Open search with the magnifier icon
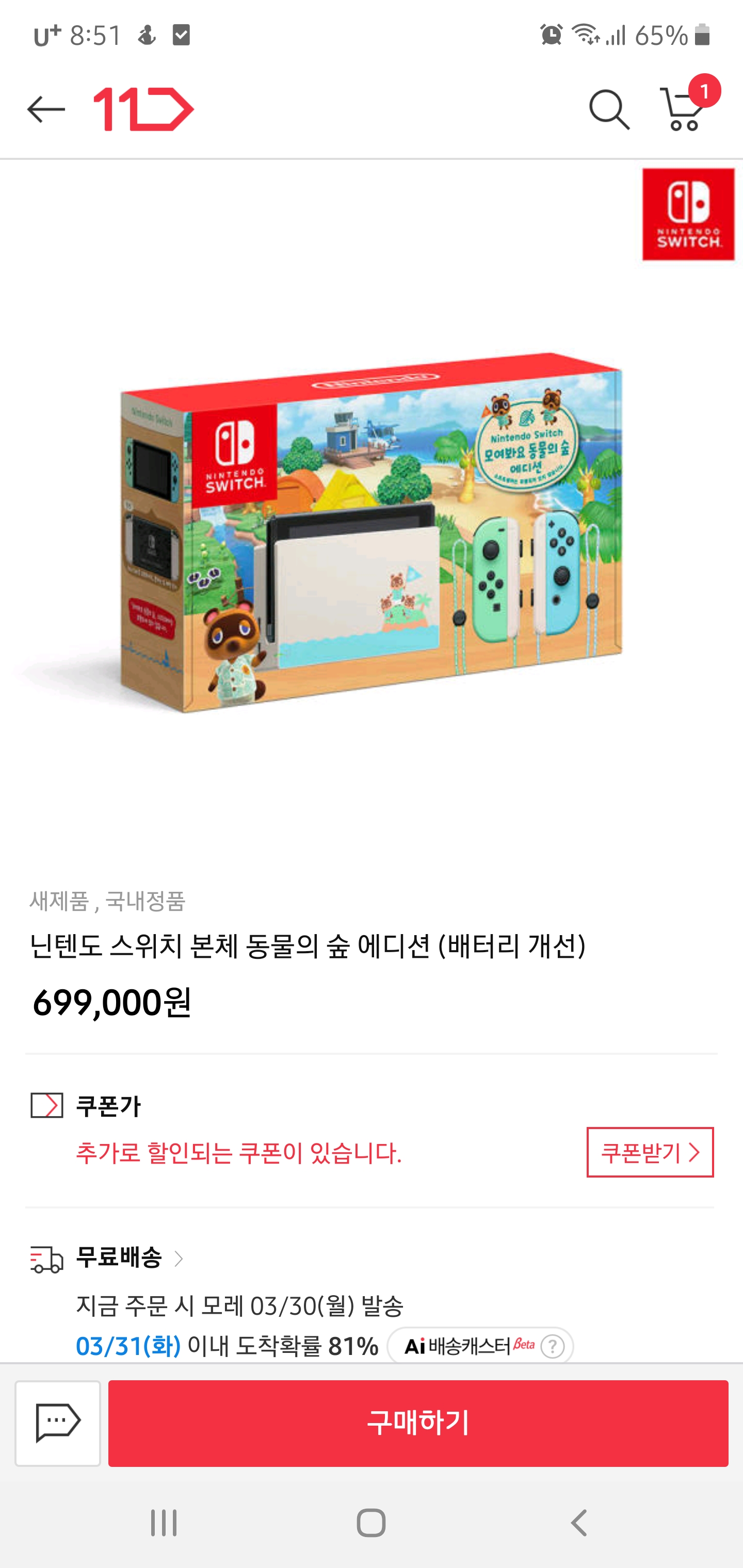 point(609,110)
